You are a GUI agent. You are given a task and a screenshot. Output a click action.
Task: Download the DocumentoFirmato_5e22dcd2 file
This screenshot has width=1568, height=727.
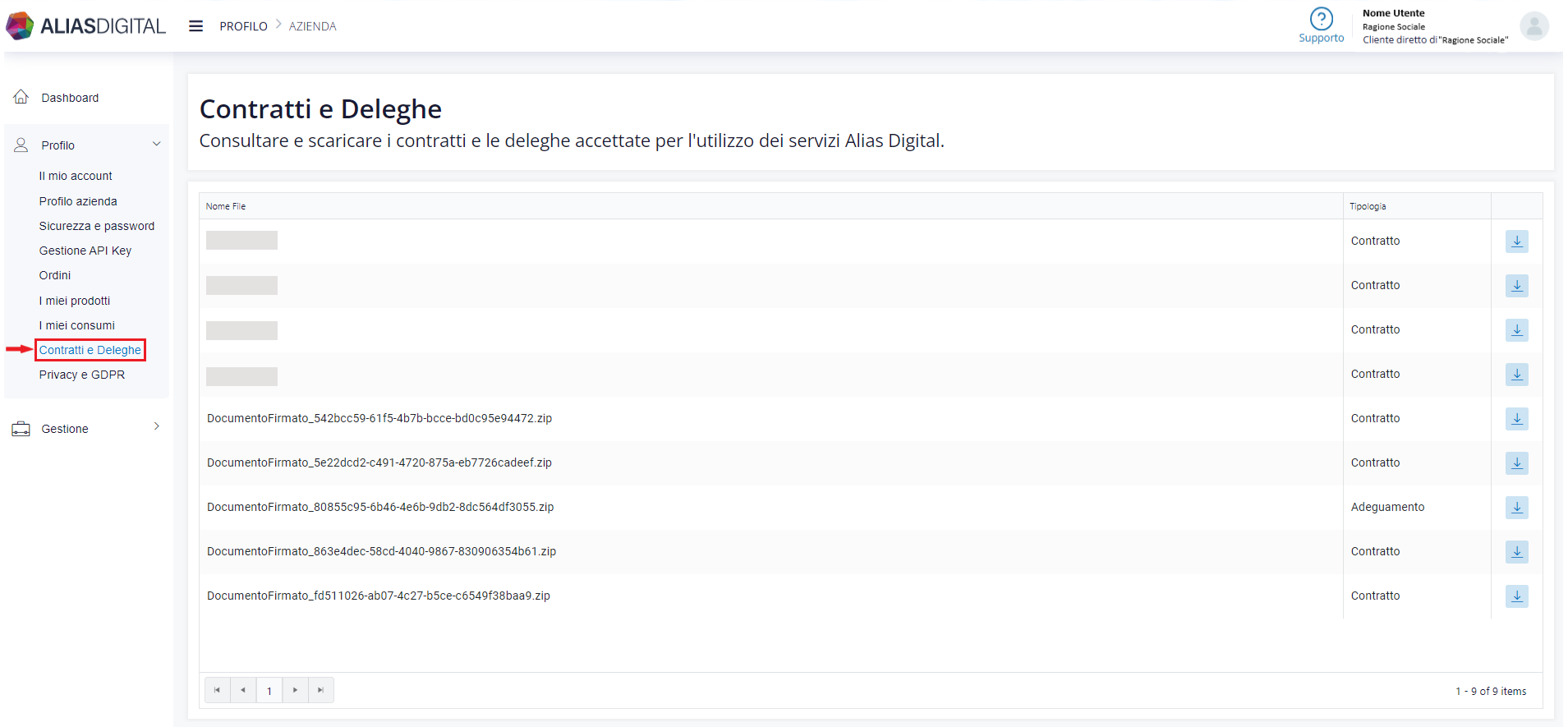(1516, 463)
